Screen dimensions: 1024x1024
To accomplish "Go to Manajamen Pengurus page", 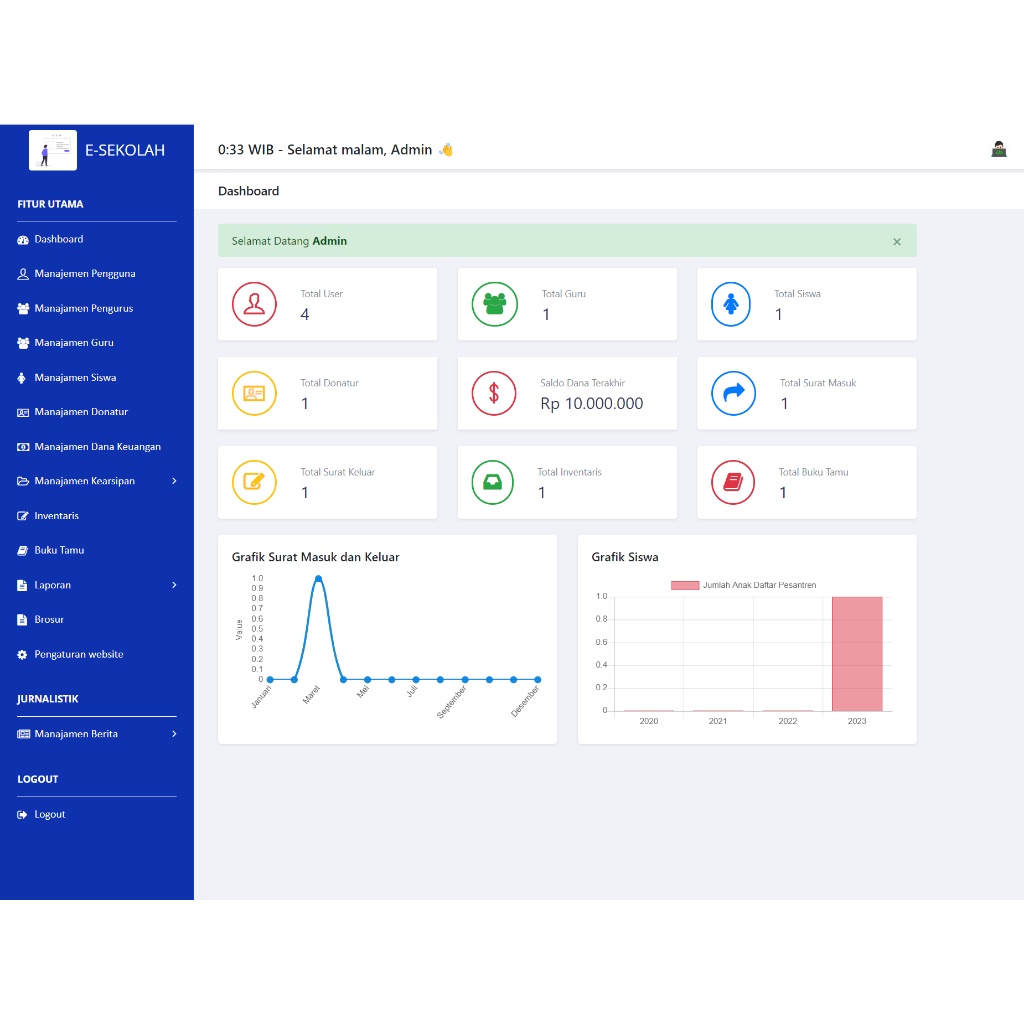I will (x=84, y=309).
